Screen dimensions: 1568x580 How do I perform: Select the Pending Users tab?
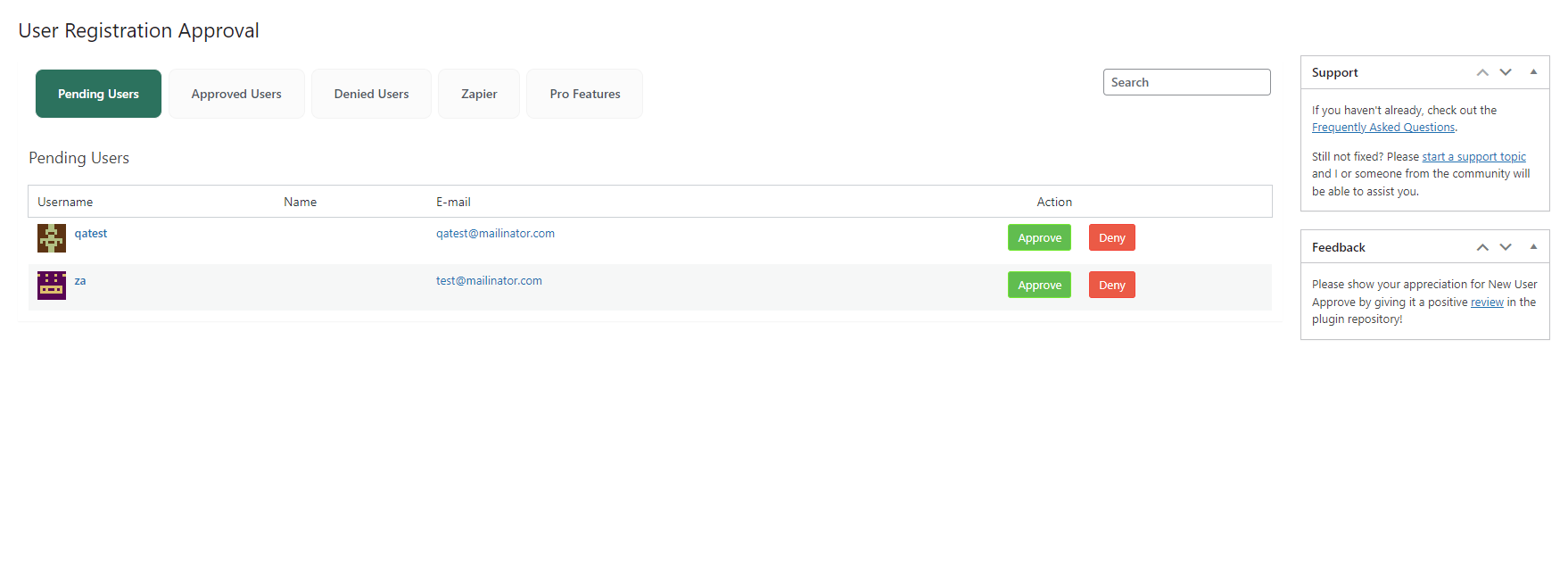pos(98,94)
